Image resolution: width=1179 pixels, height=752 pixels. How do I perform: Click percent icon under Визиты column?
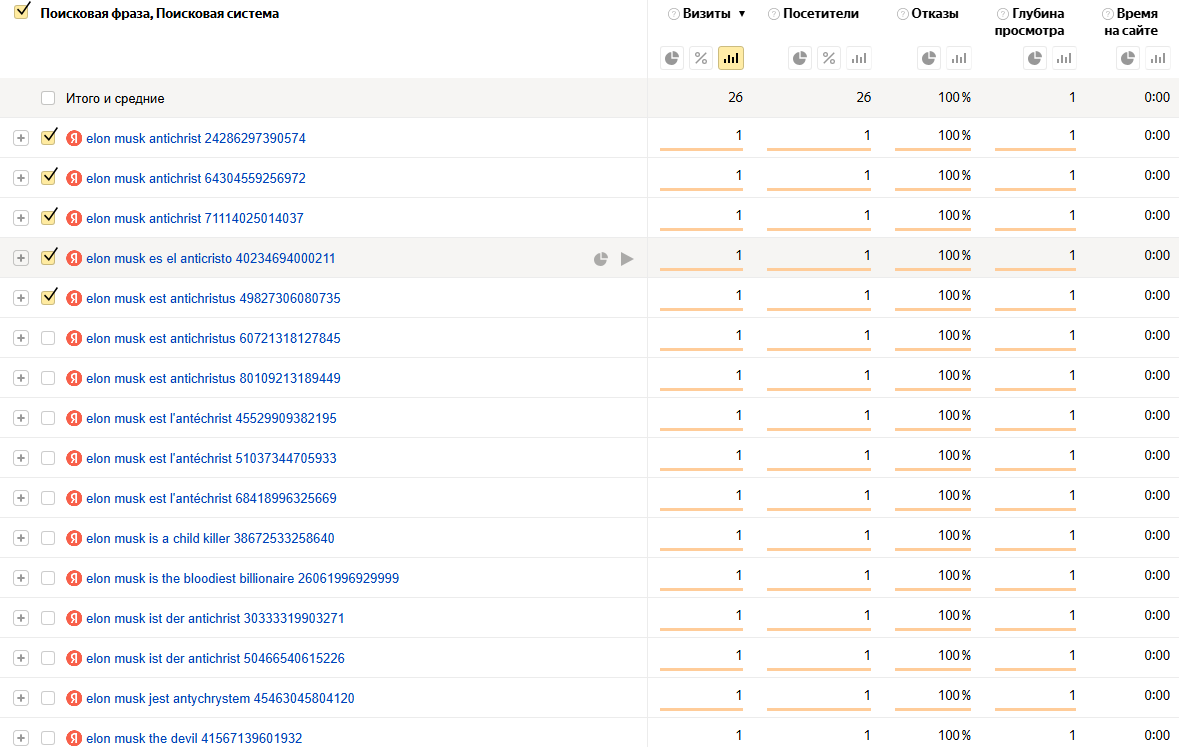point(701,58)
